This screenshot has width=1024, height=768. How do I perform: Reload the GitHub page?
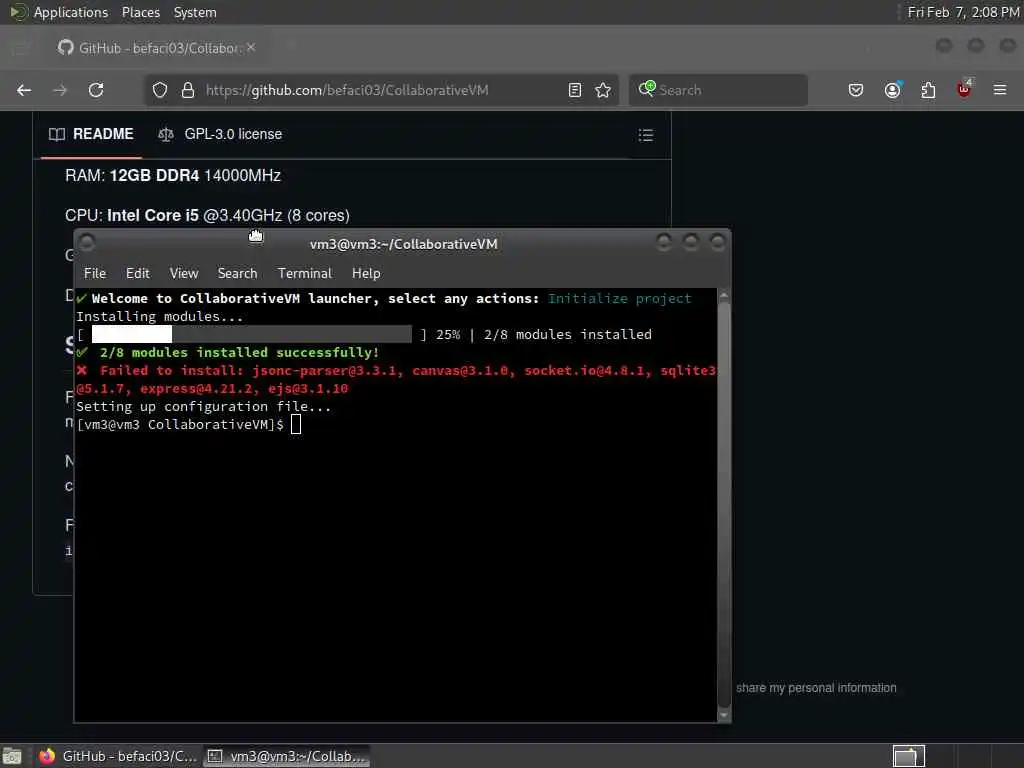96,90
